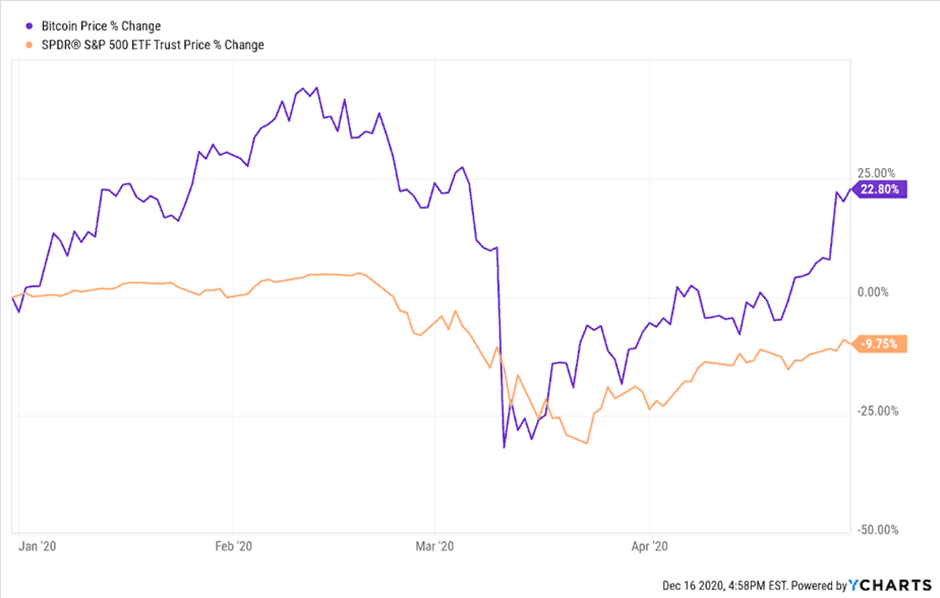Click the Bitcoin line's mid-February peak

click(x=316, y=87)
